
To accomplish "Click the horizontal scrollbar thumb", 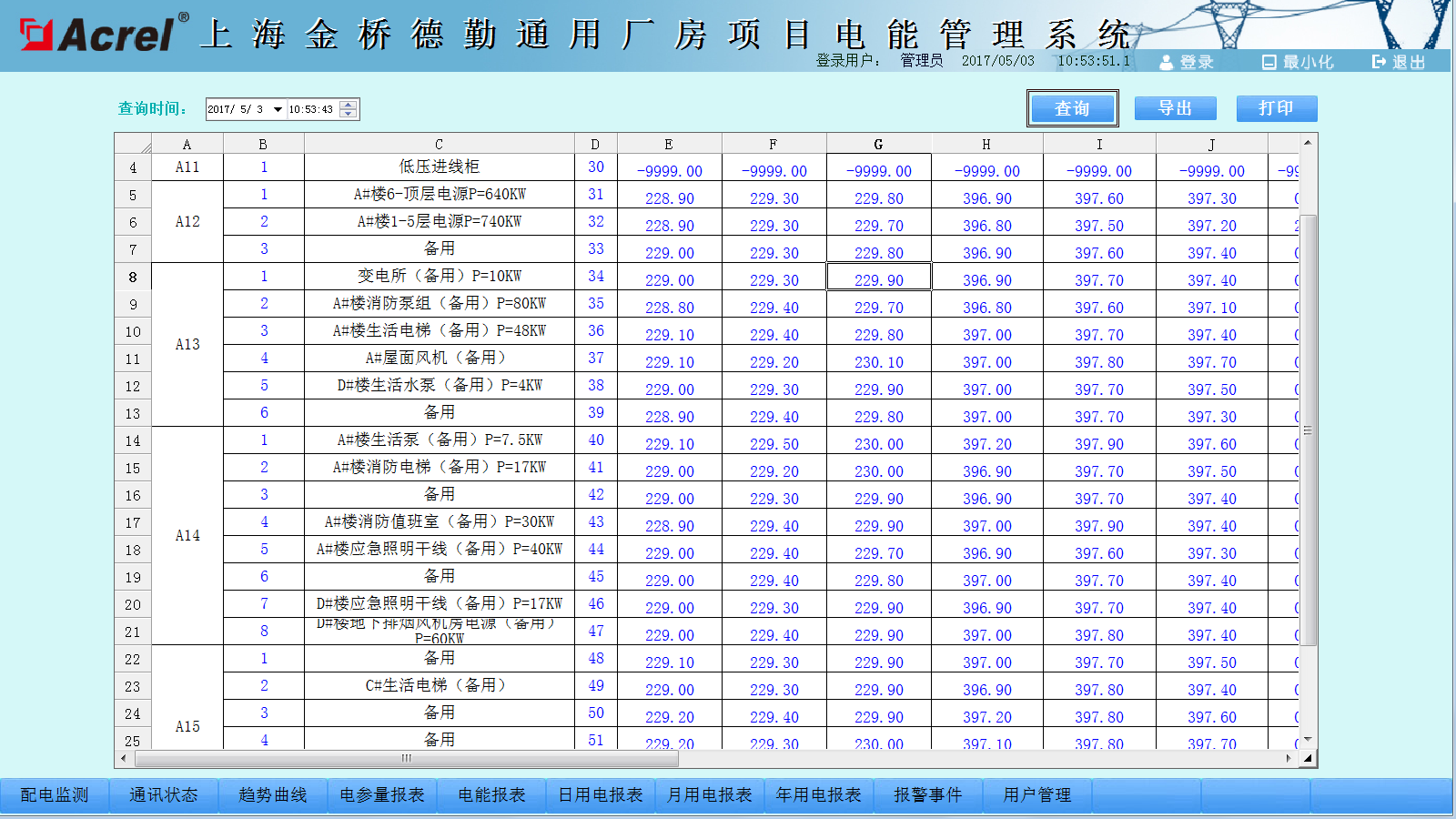I will (407, 758).
